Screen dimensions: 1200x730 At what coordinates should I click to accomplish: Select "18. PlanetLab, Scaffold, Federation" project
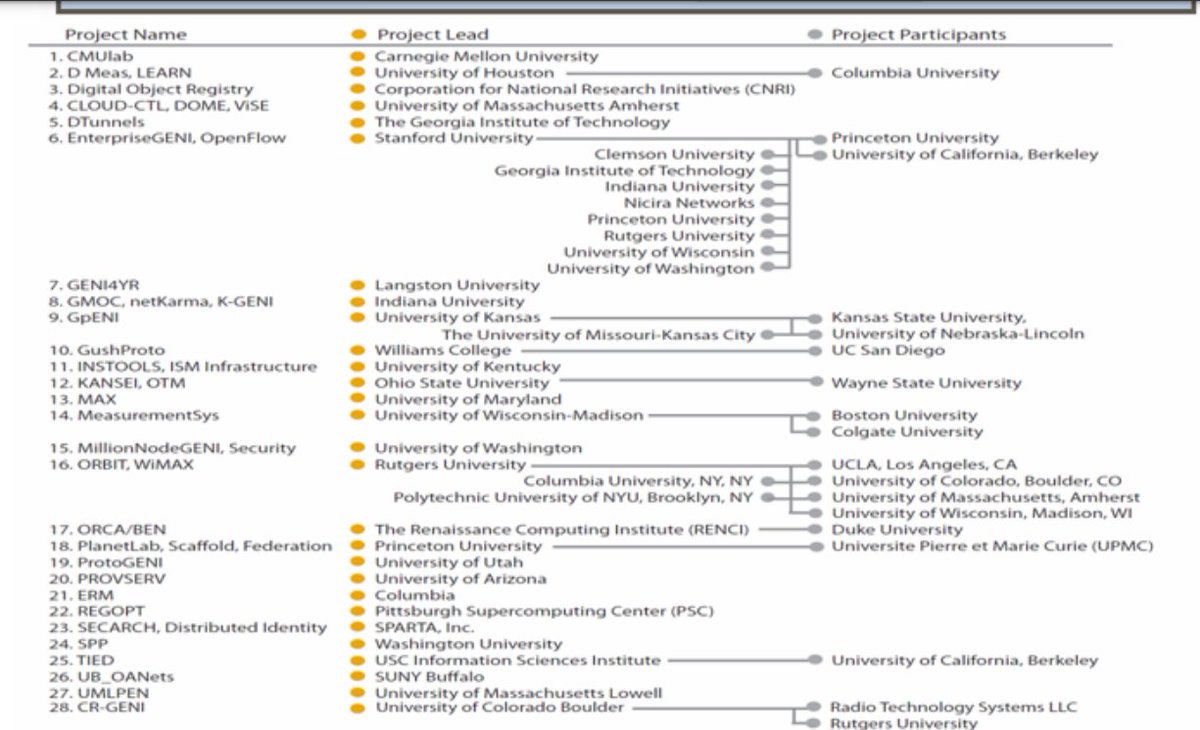(x=190, y=546)
